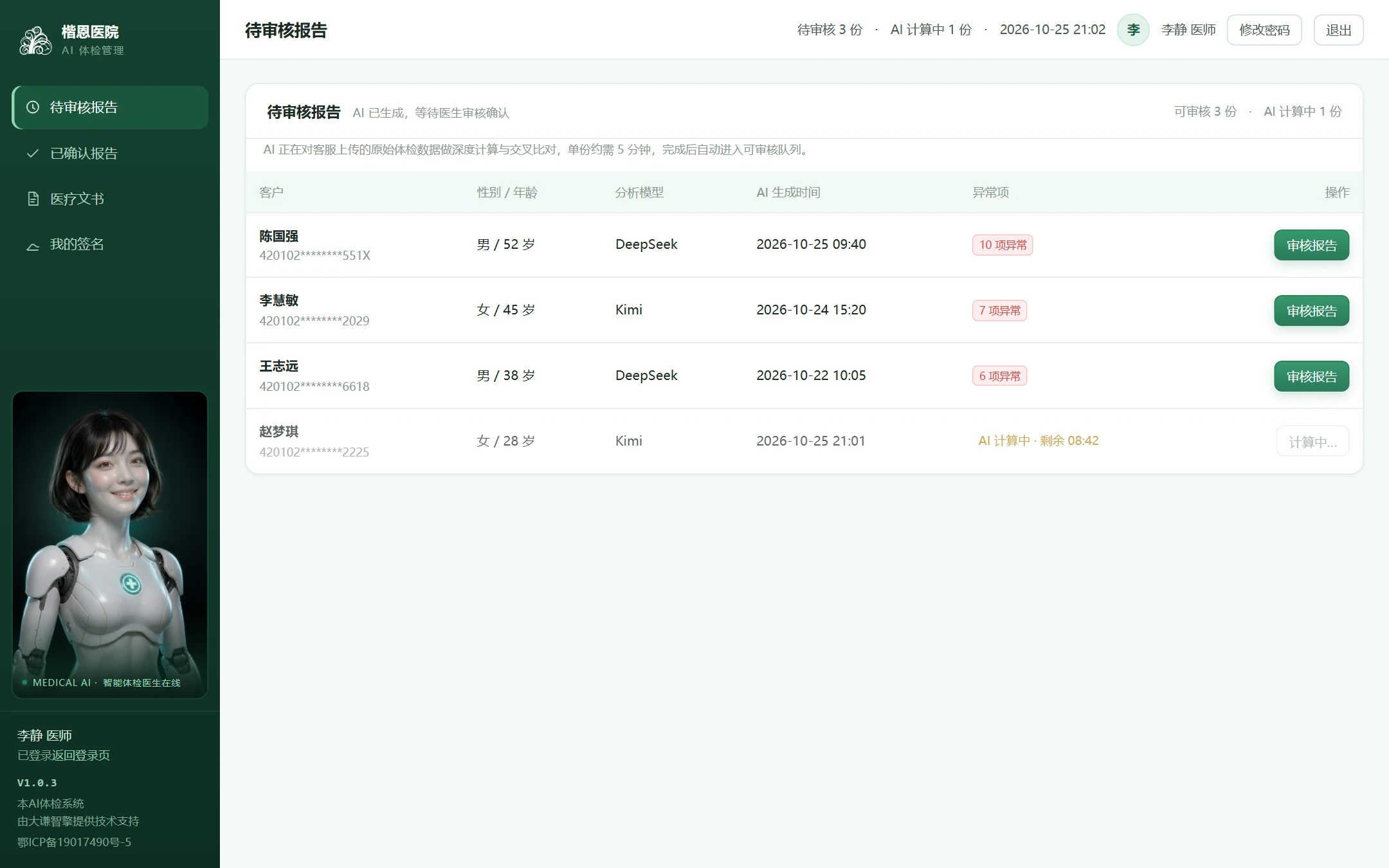Review 李慧敏's report with 审核报告

1311,311
